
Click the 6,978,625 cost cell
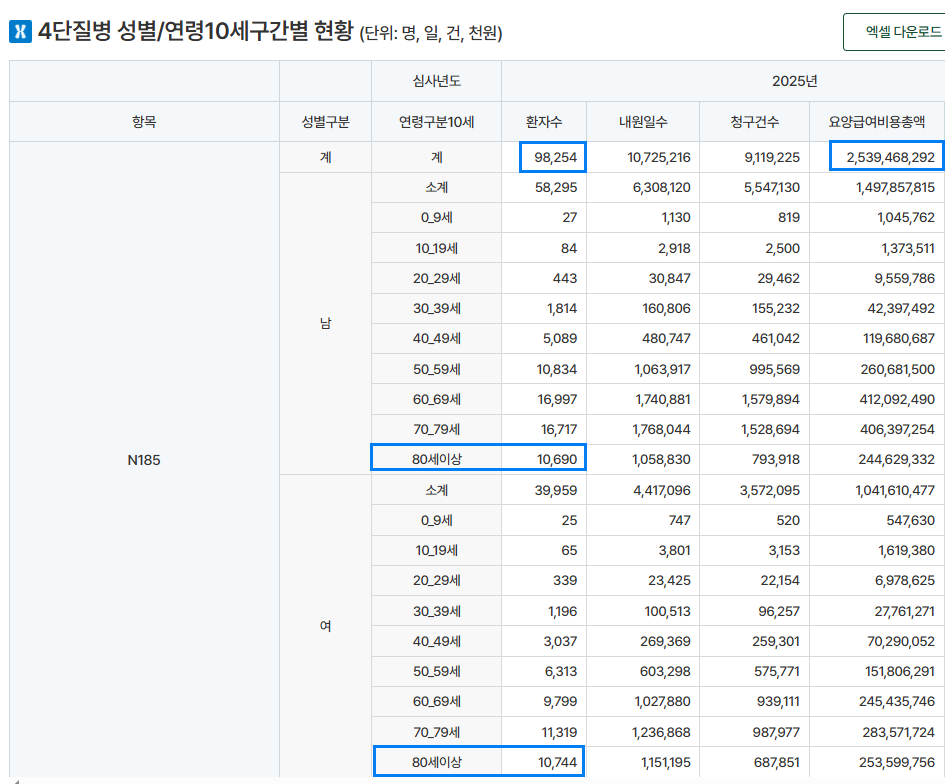coord(877,580)
